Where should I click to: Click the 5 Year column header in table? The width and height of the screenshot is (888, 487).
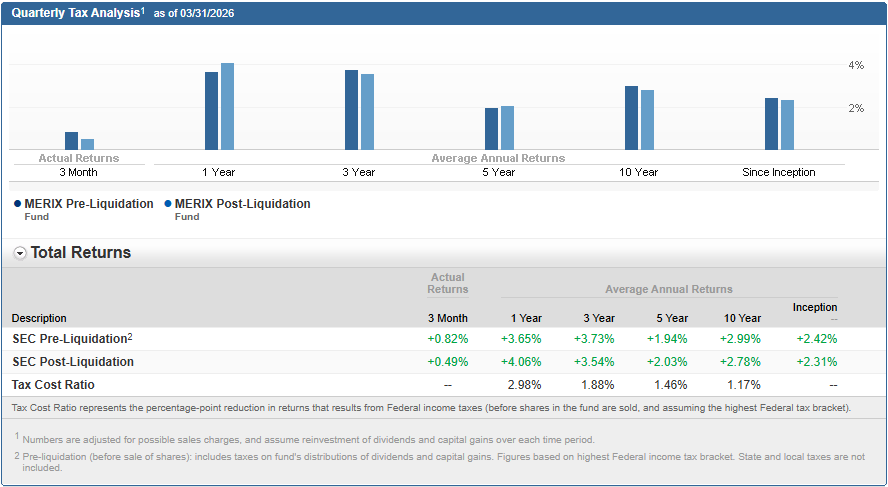(x=673, y=318)
